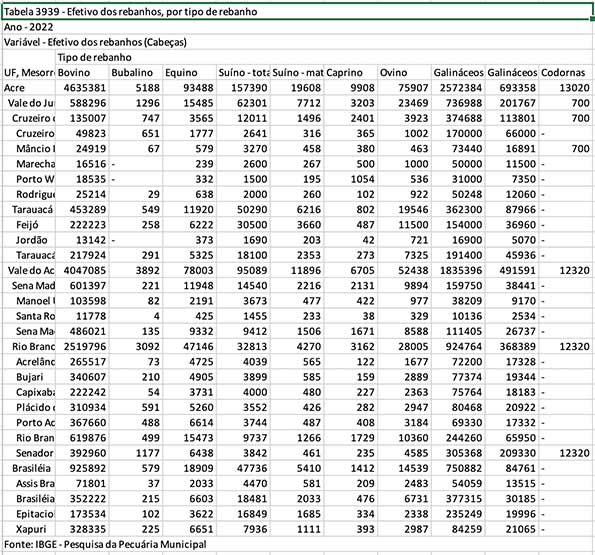Image resolution: width=595 pixels, height=555 pixels.
Task: Select the 'Feijó' row label cell
Action: 28,225
